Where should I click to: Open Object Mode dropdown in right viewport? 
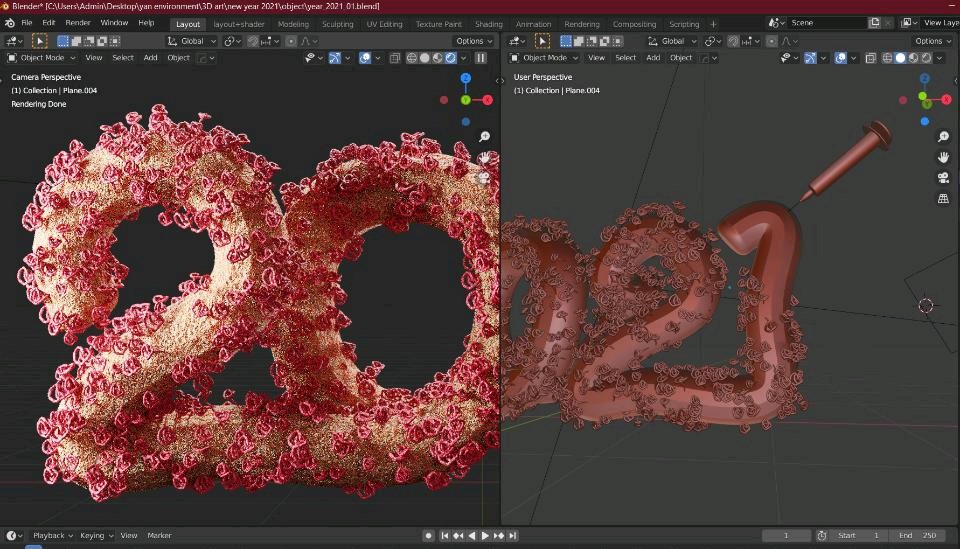(x=545, y=58)
